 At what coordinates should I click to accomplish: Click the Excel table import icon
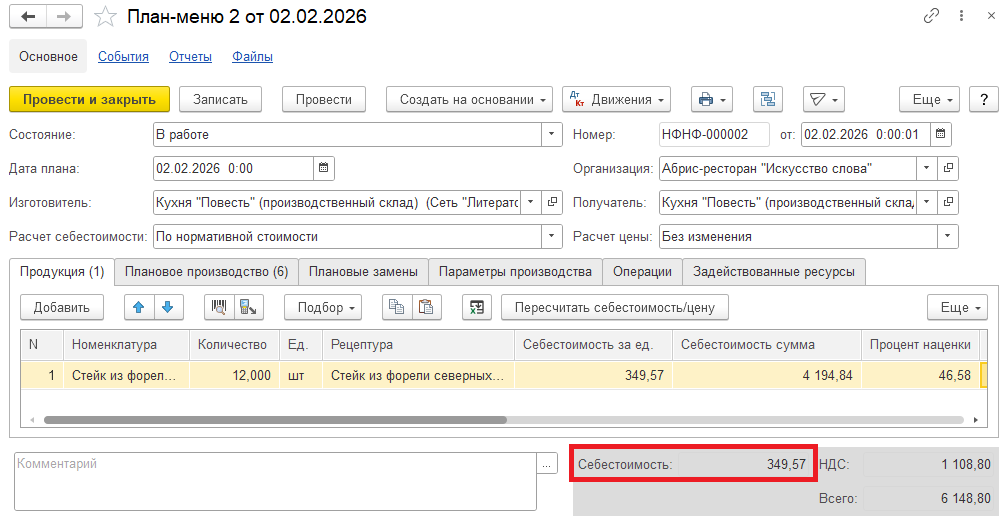(477, 307)
